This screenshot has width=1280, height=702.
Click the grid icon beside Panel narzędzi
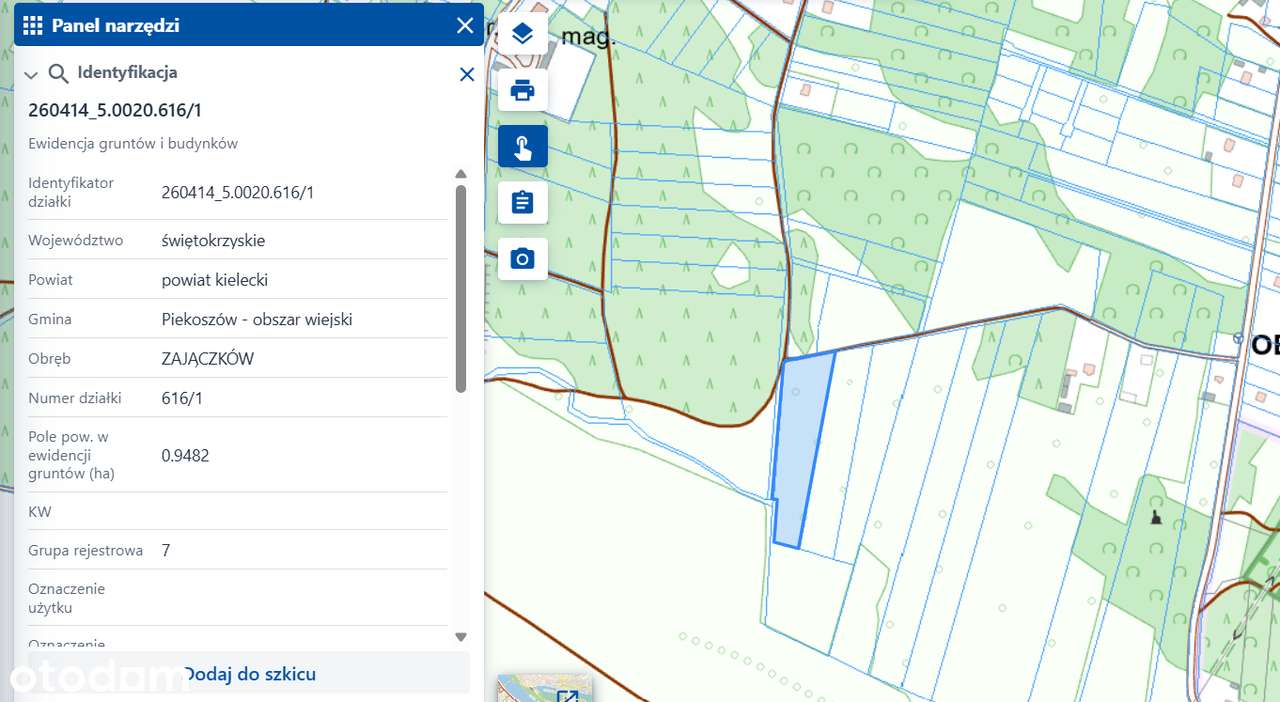pos(33,26)
